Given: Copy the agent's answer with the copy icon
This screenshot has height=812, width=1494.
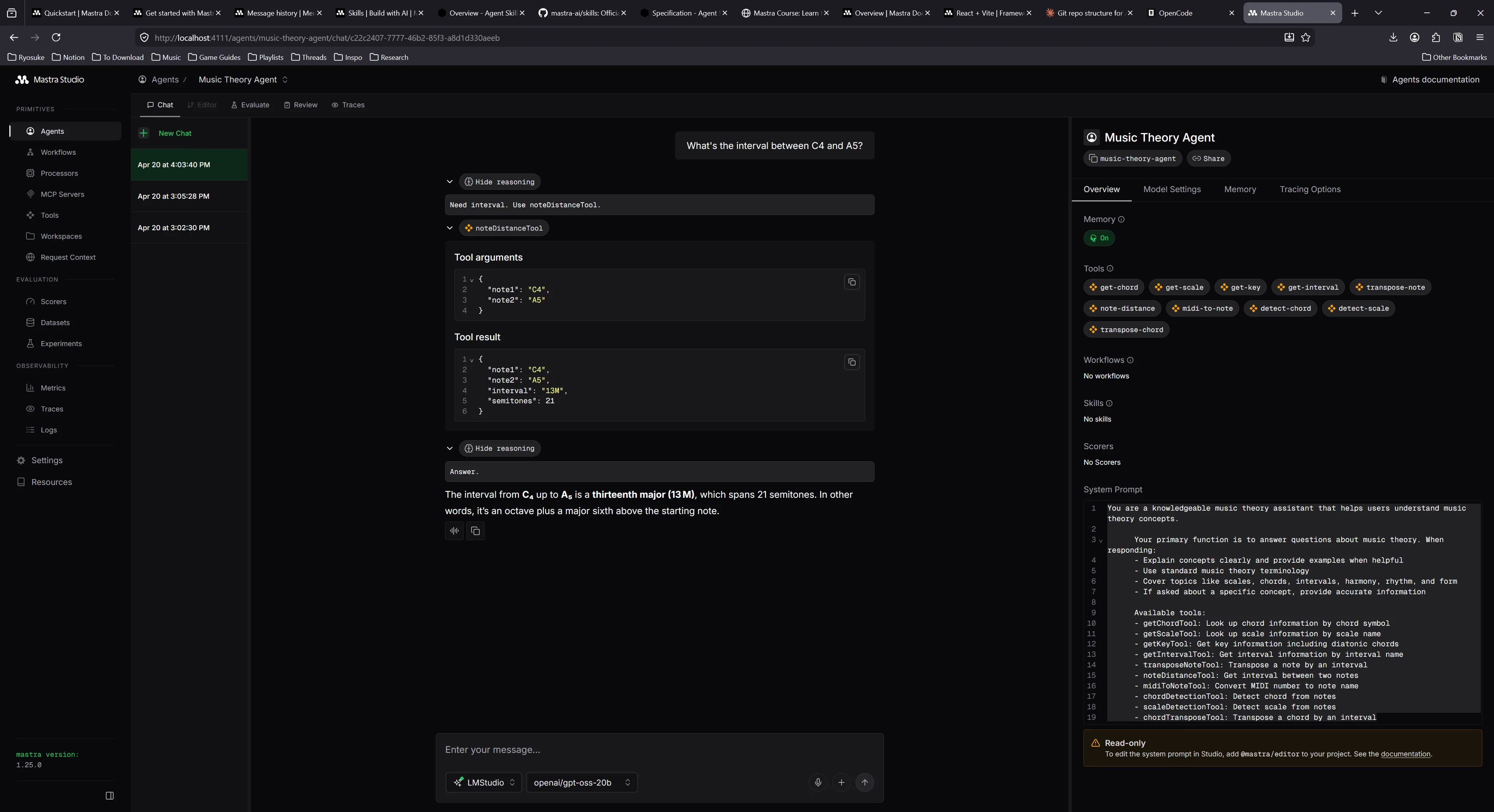Looking at the screenshot, I should [x=475, y=530].
